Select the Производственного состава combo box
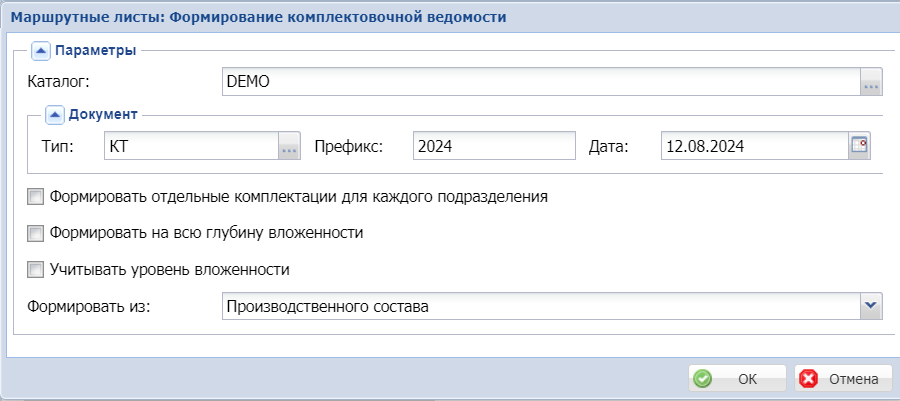This screenshot has width=900, height=401. click(540, 306)
